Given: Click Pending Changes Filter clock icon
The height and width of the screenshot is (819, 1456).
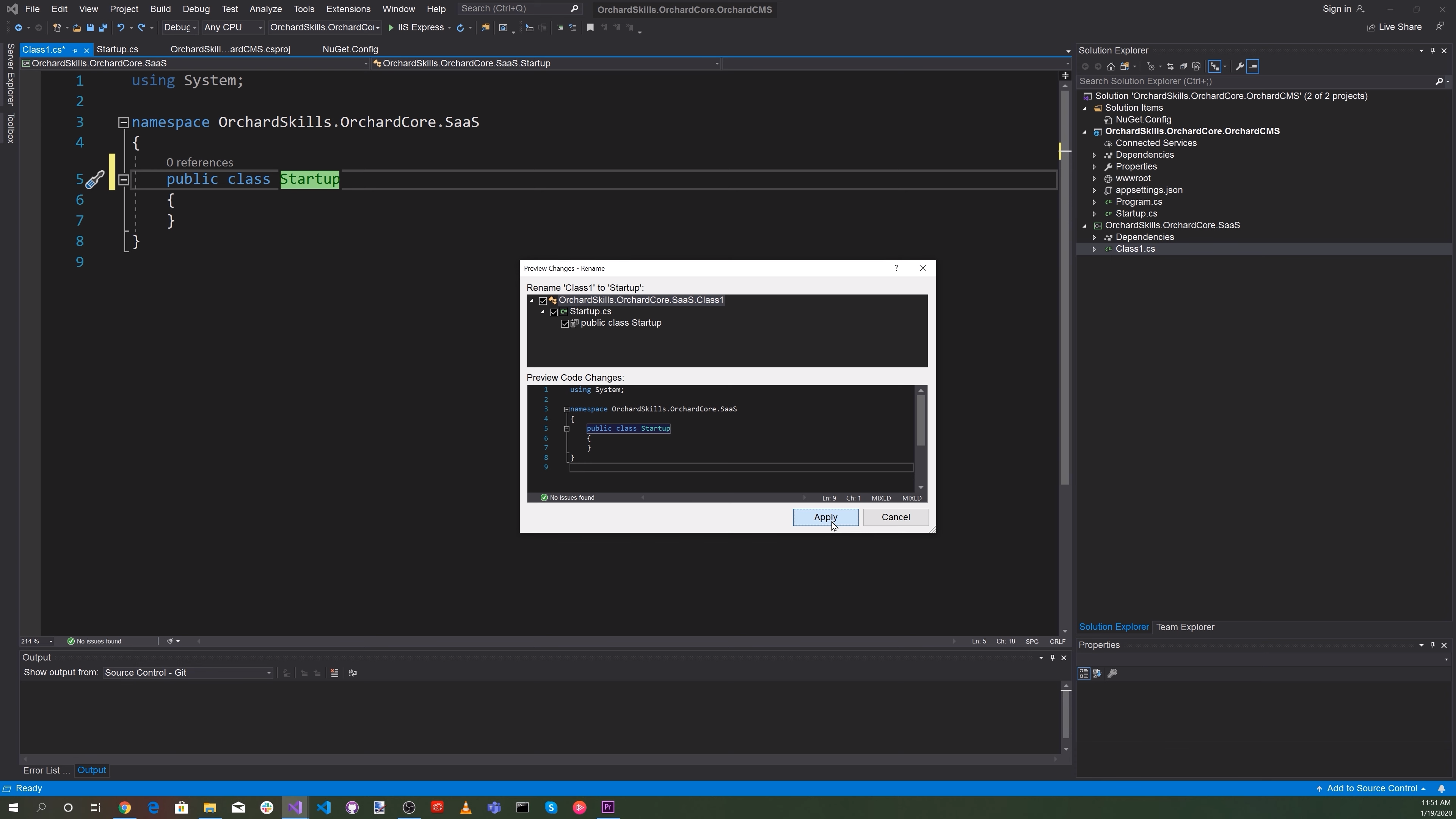Looking at the screenshot, I should click(x=1151, y=67).
